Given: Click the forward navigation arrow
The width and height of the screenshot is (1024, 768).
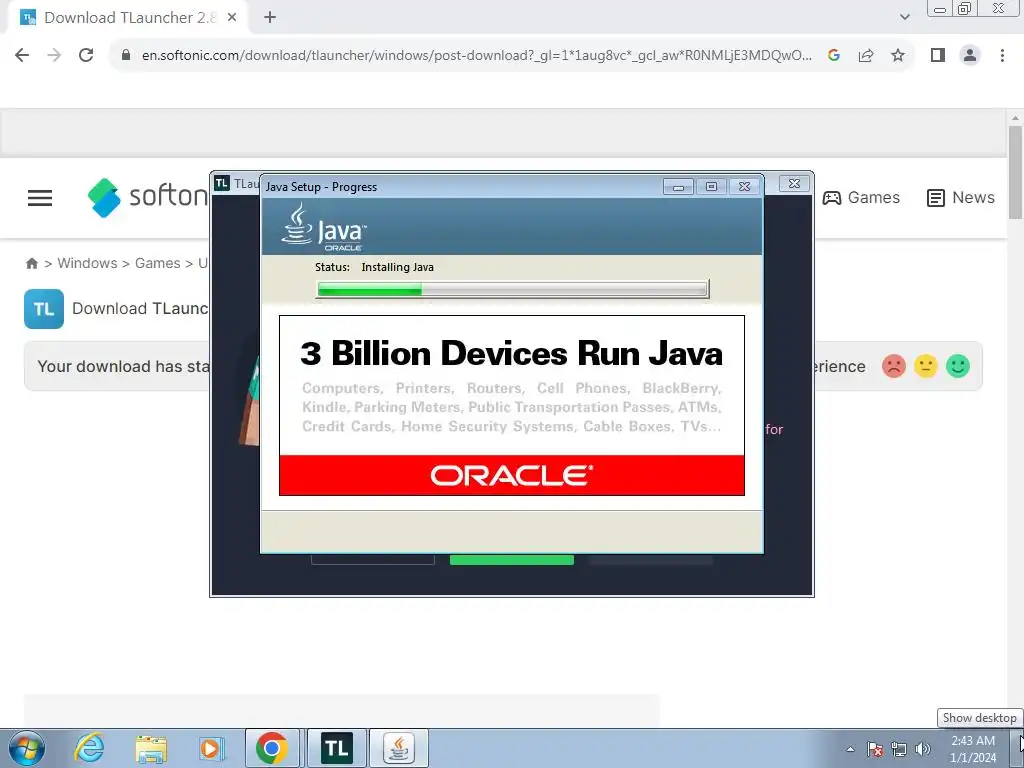Looking at the screenshot, I should pyautogui.click(x=54, y=55).
